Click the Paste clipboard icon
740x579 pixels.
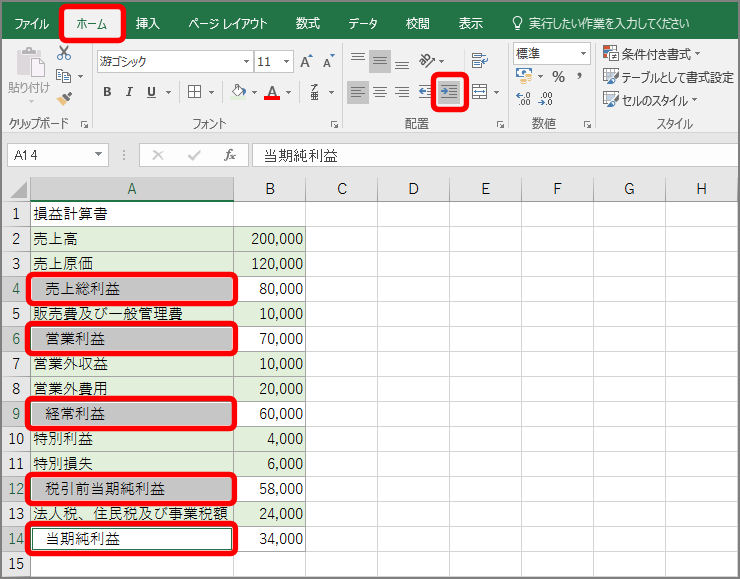(30, 62)
